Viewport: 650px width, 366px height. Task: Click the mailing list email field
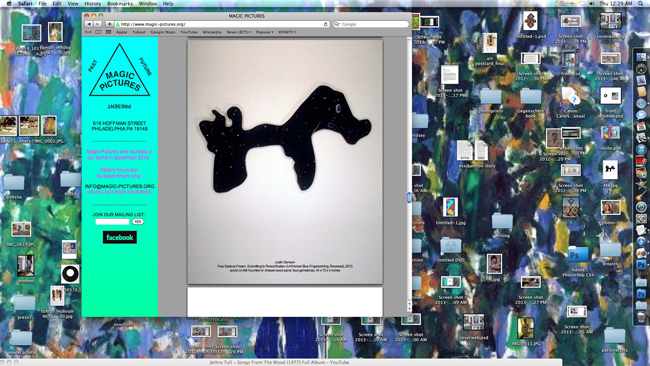[112, 222]
